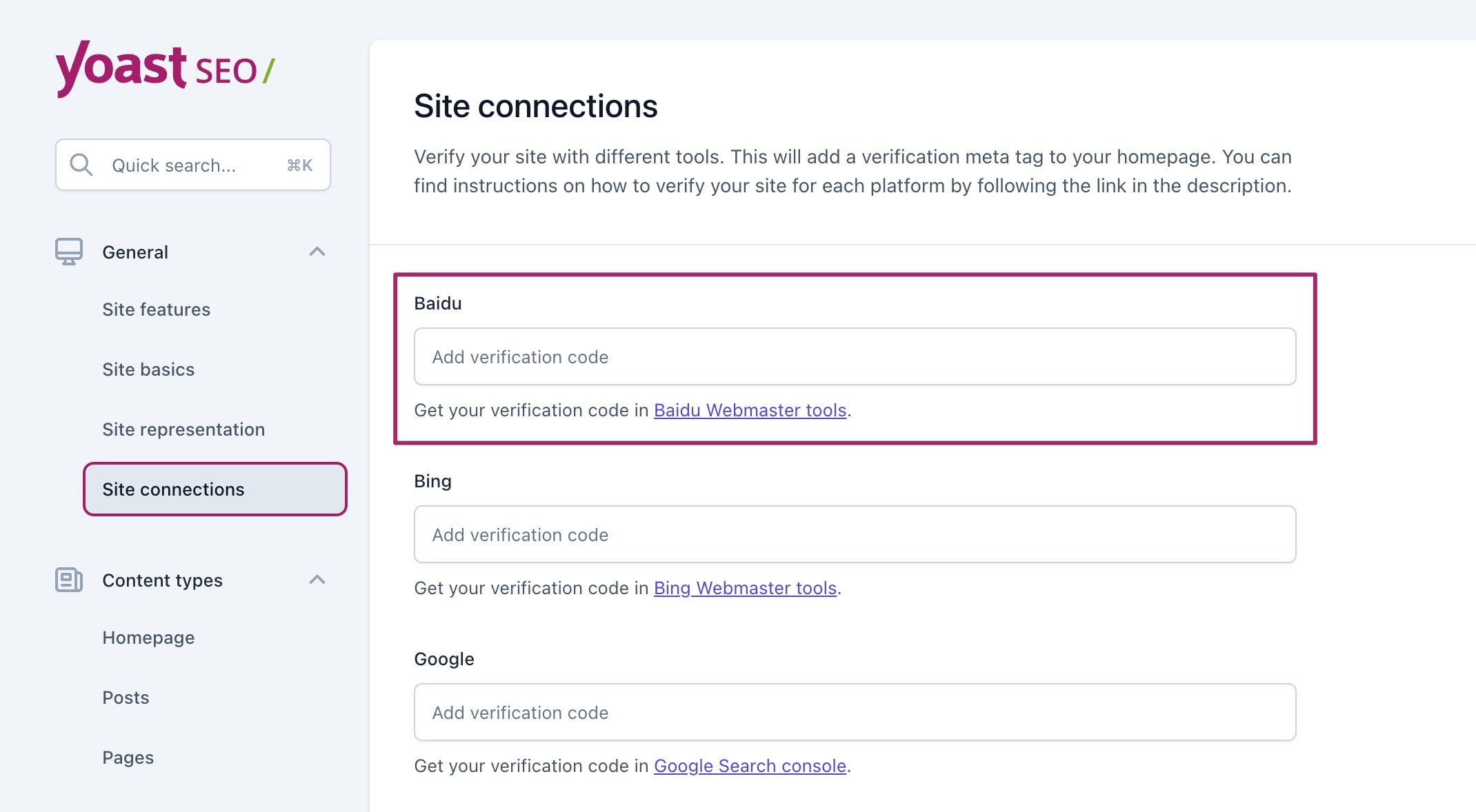Open Site representation settings
The width and height of the screenshot is (1476, 812).
tap(183, 429)
